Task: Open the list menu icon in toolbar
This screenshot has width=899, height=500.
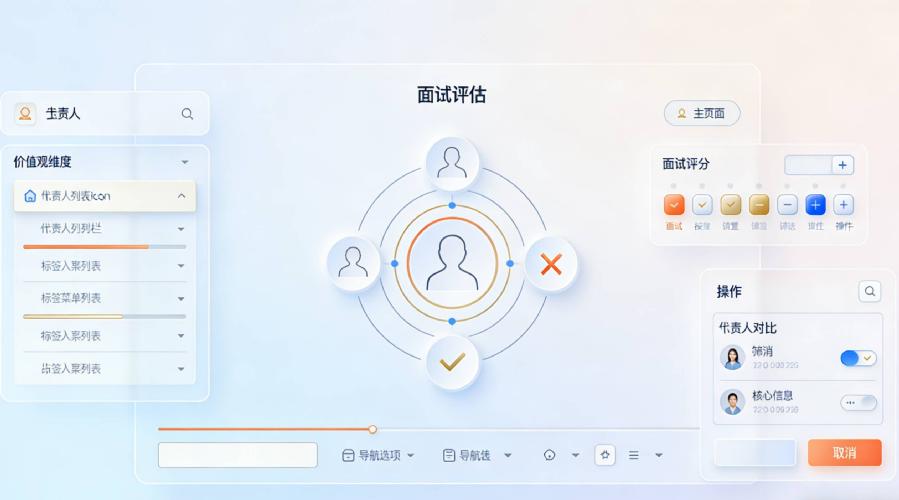Action: tap(634, 455)
